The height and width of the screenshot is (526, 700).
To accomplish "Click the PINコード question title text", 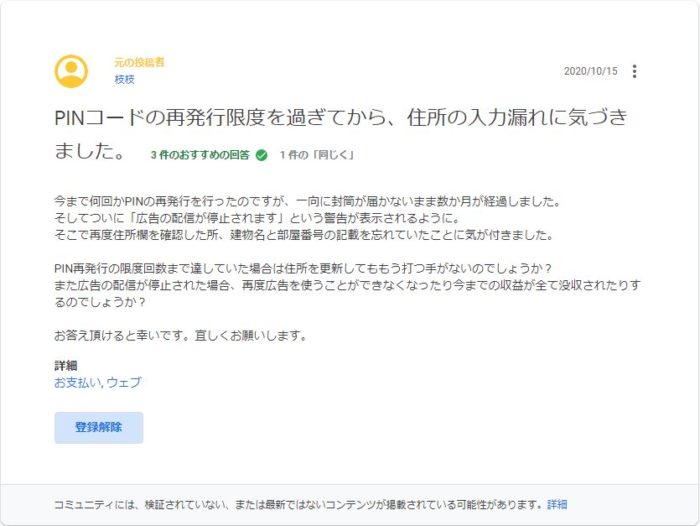I will [341, 133].
